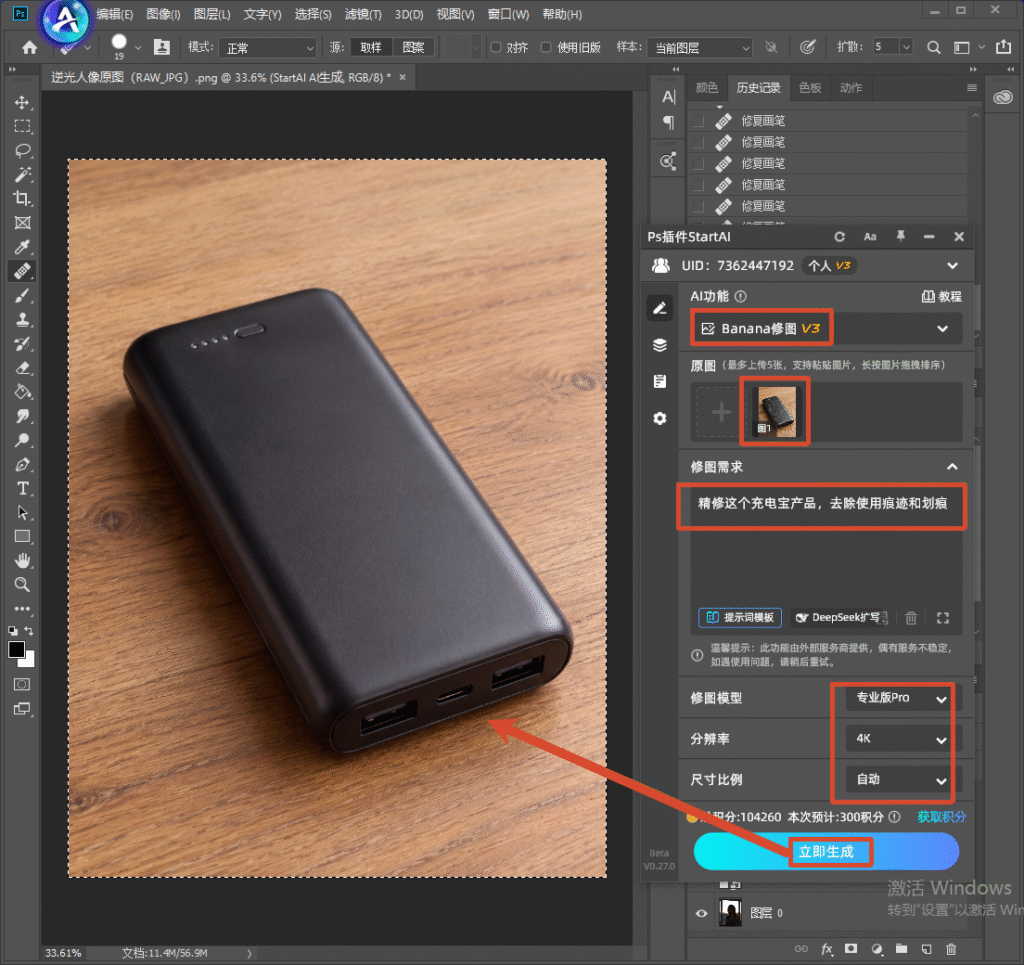This screenshot has width=1024, height=965.
Task: Select the Lasso tool
Action: click(x=22, y=151)
